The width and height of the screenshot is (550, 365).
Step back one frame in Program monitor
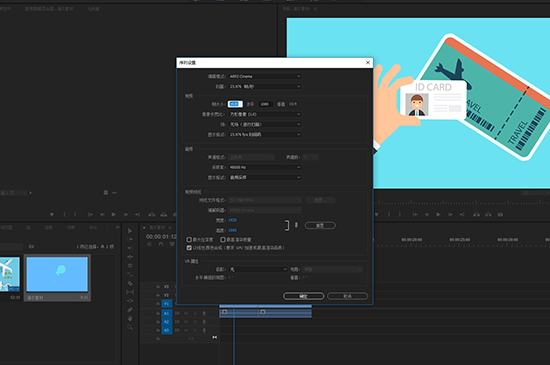click(427, 214)
